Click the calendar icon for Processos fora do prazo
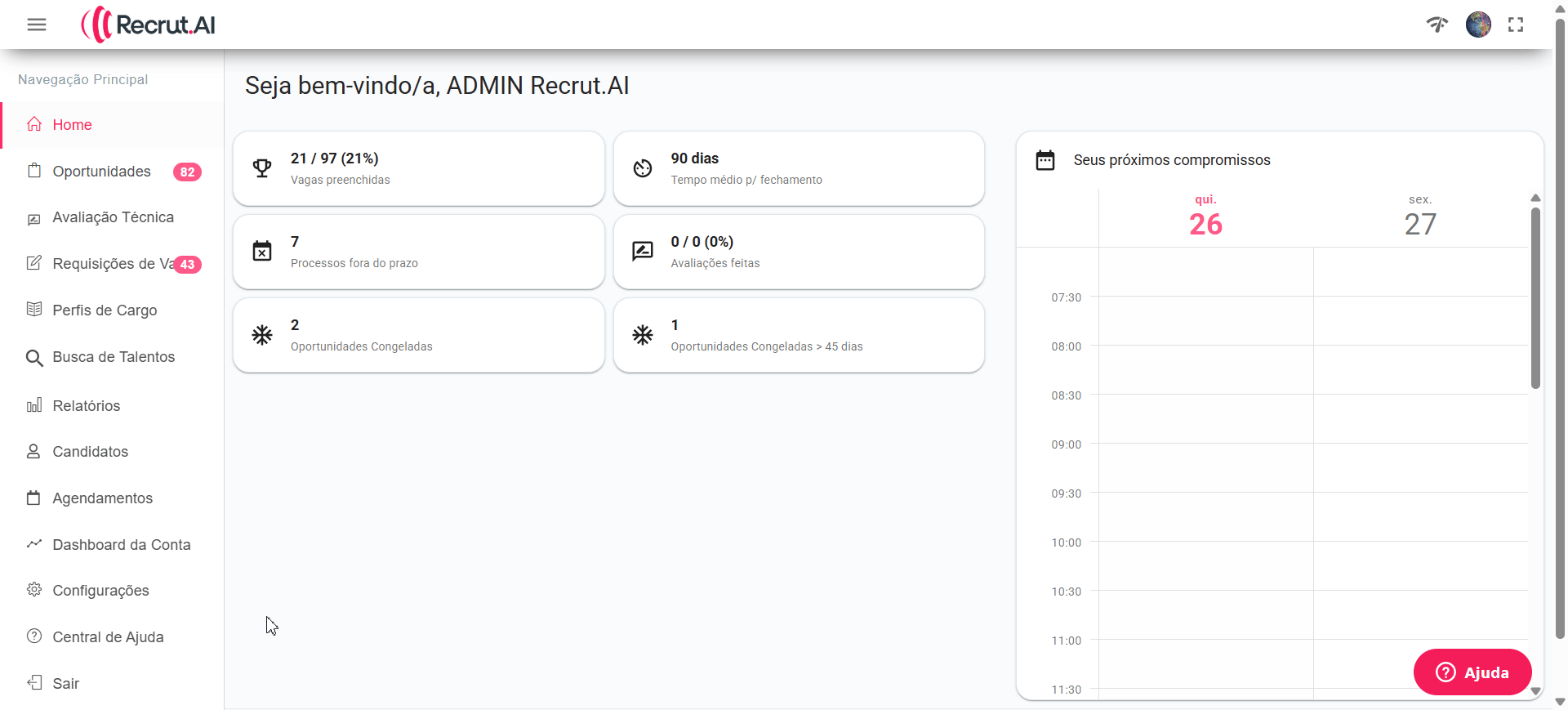Viewport: 1568px width, 710px height. tap(262, 252)
